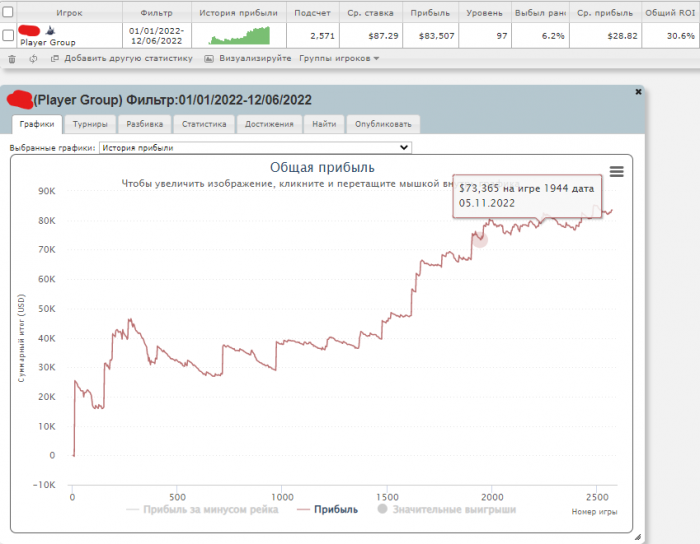
Task: Click the green profit history sparkline thumbnail
Action: point(240,36)
